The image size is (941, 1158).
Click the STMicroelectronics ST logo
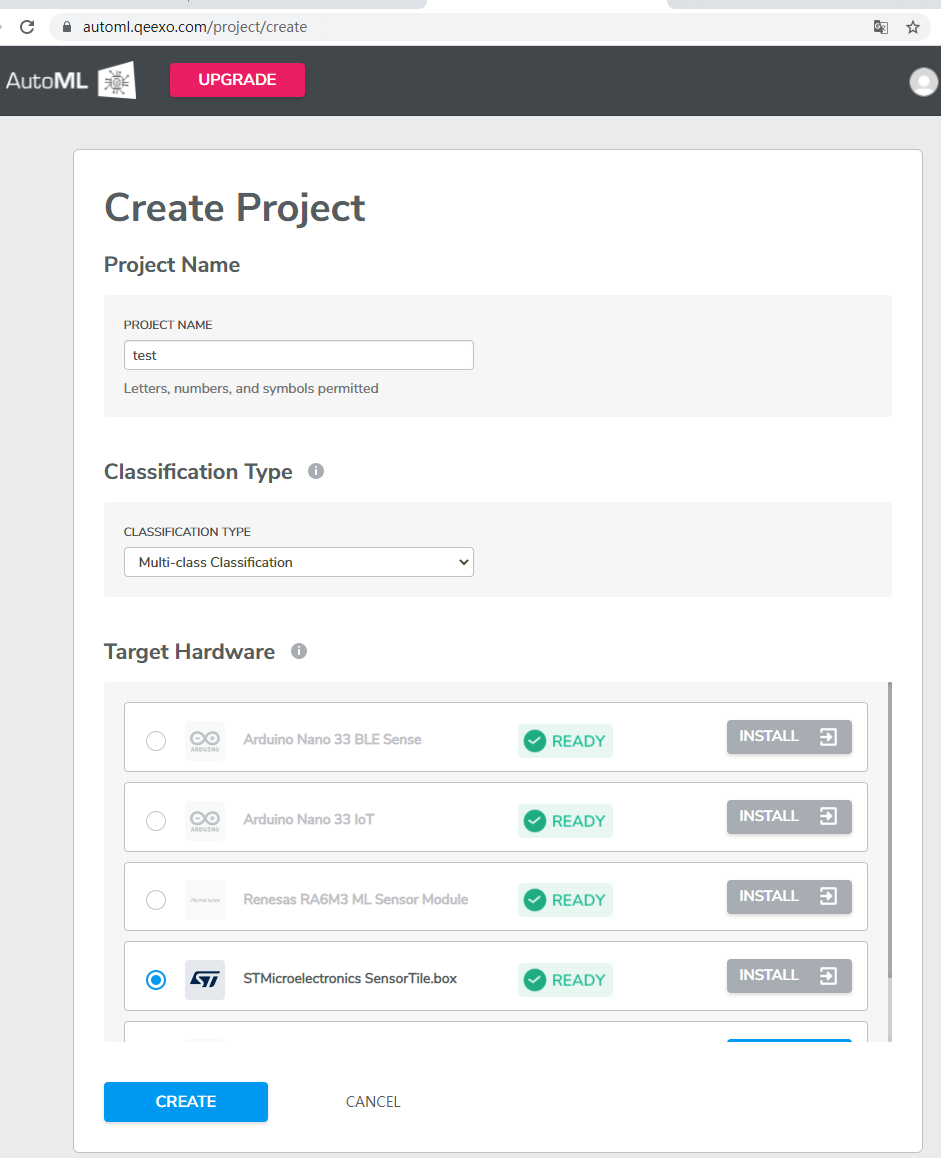coord(205,979)
